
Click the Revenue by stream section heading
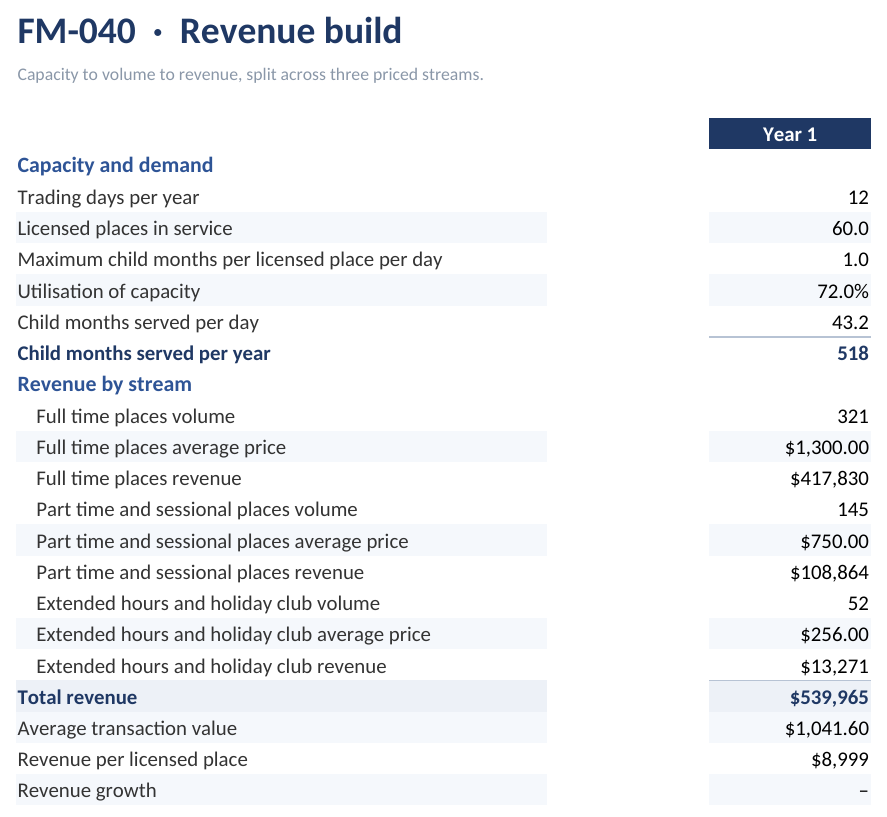point(105,385)
